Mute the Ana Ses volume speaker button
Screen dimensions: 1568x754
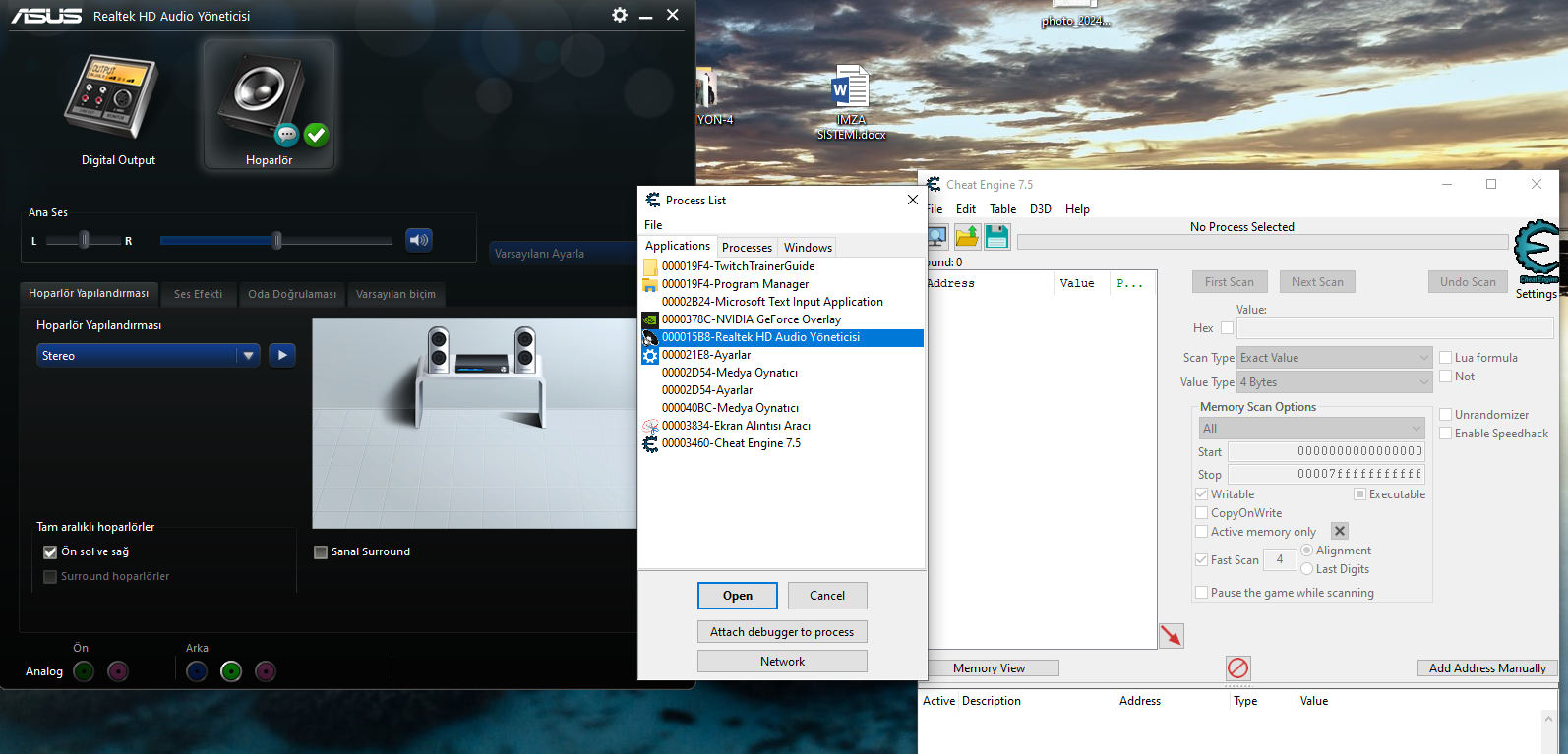pos(419,240)
